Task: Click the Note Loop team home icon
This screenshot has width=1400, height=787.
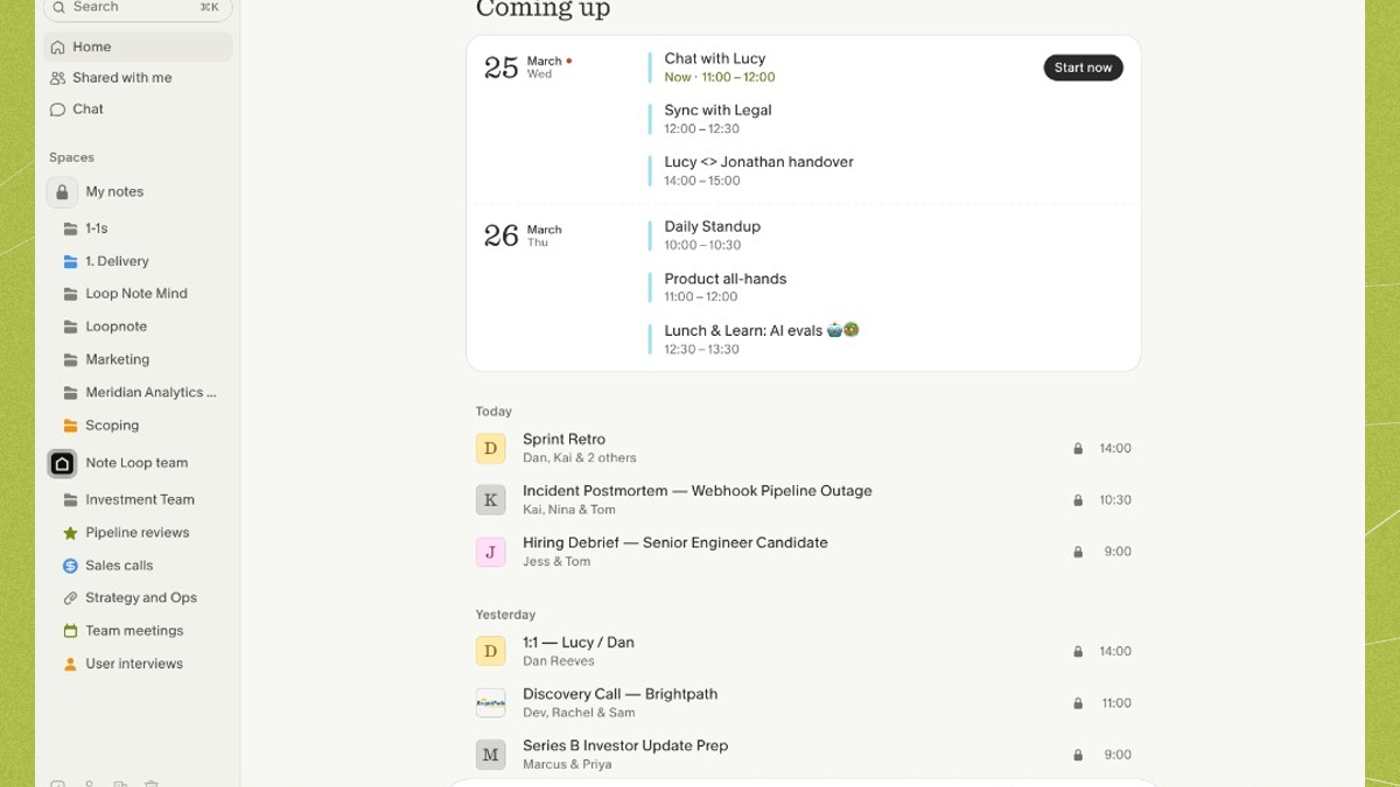Action: (x=62, y=463)
